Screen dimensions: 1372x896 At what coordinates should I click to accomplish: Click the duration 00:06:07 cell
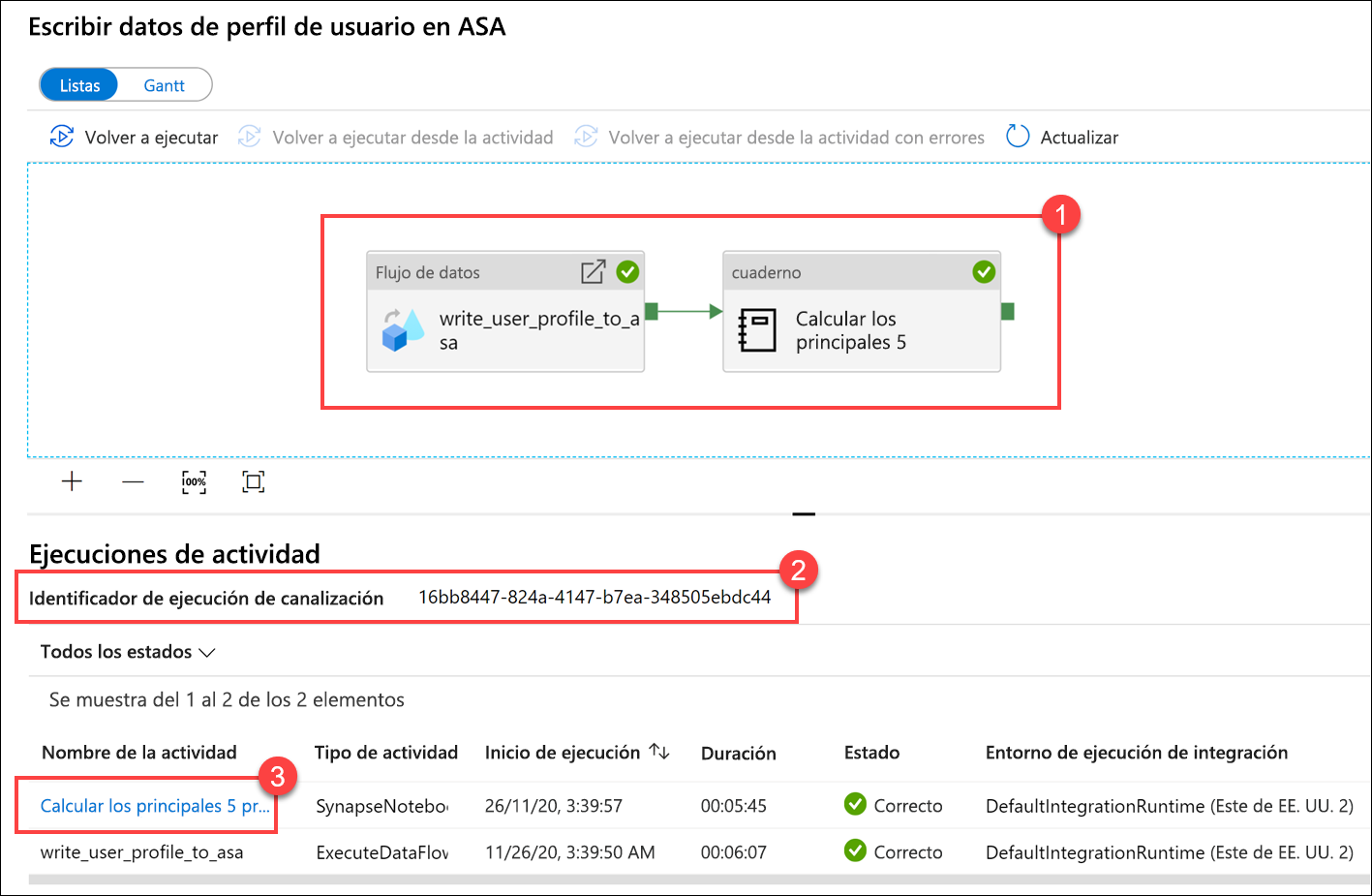click(734, 852)
